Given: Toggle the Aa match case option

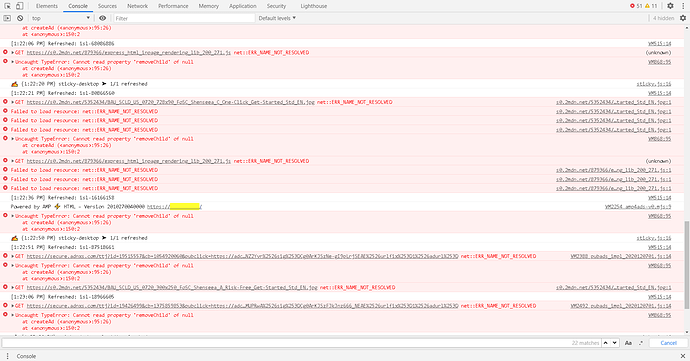Looking at the screenshot, I should point(628,343).
